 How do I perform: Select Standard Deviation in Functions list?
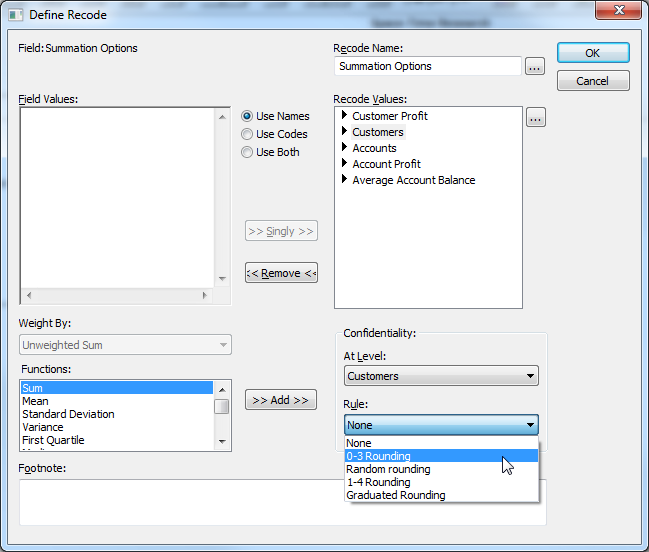point(68,414)
